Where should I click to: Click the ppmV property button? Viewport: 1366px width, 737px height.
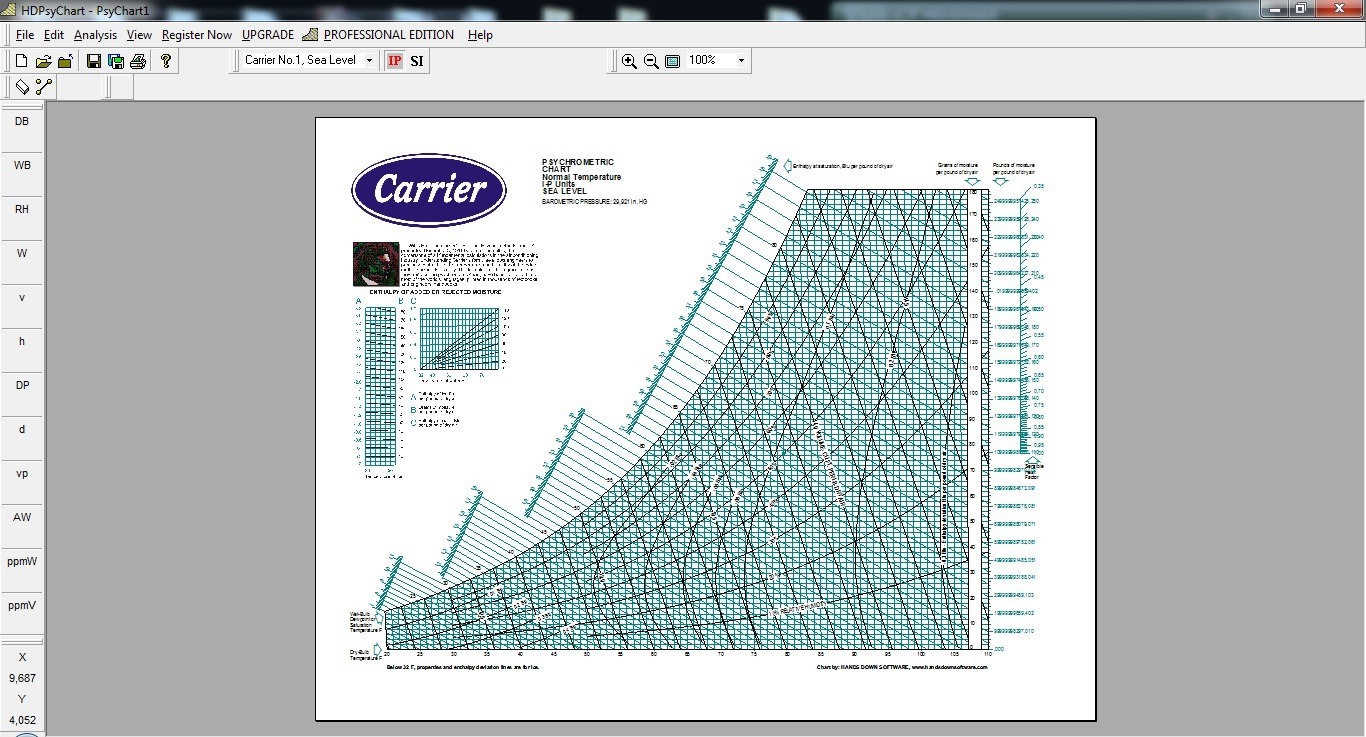(22, 606)
